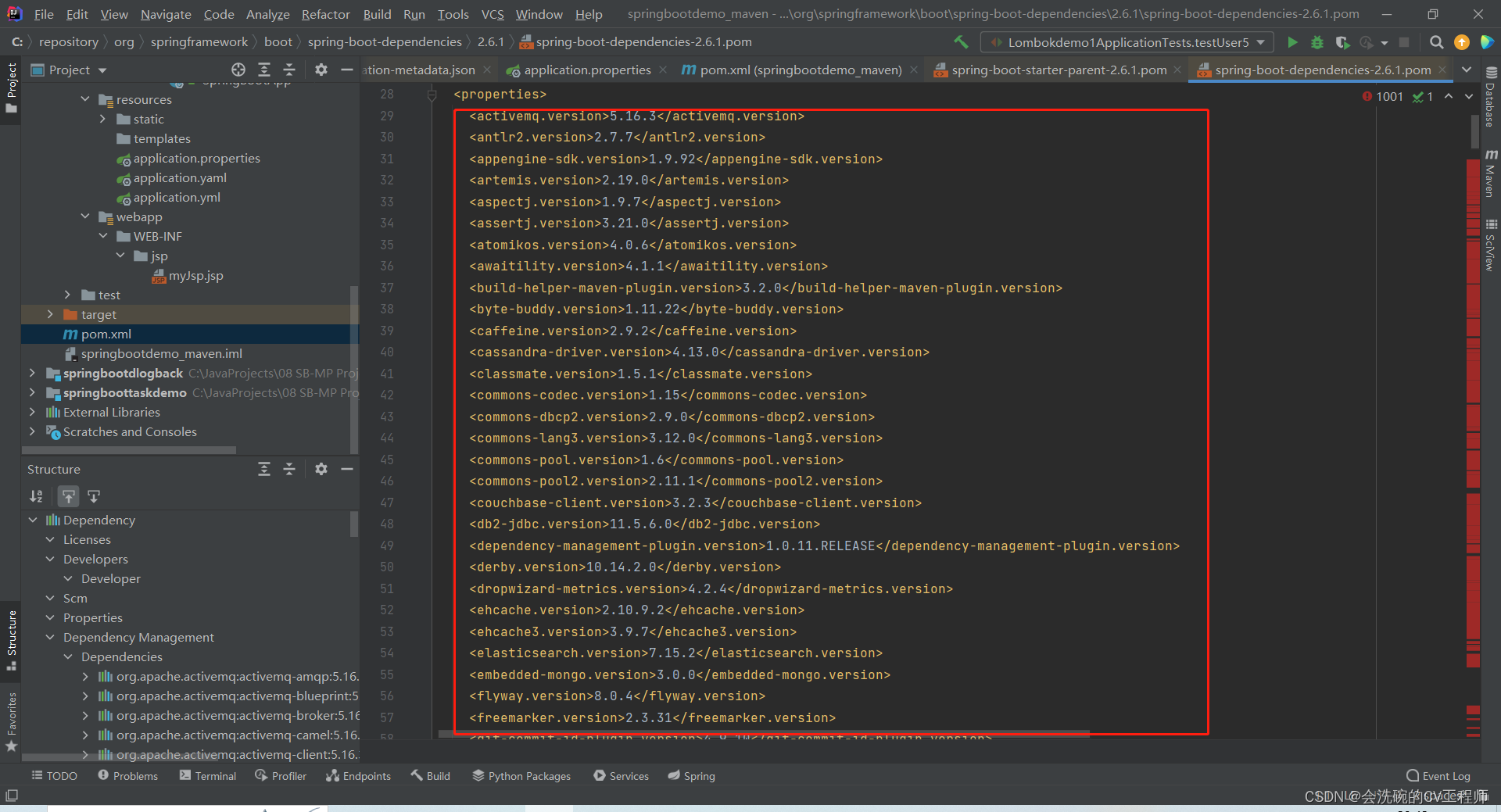This screenshot has height=812, width=1501.
Task: Open the Event Log
Action: (x=1438, y=776)
